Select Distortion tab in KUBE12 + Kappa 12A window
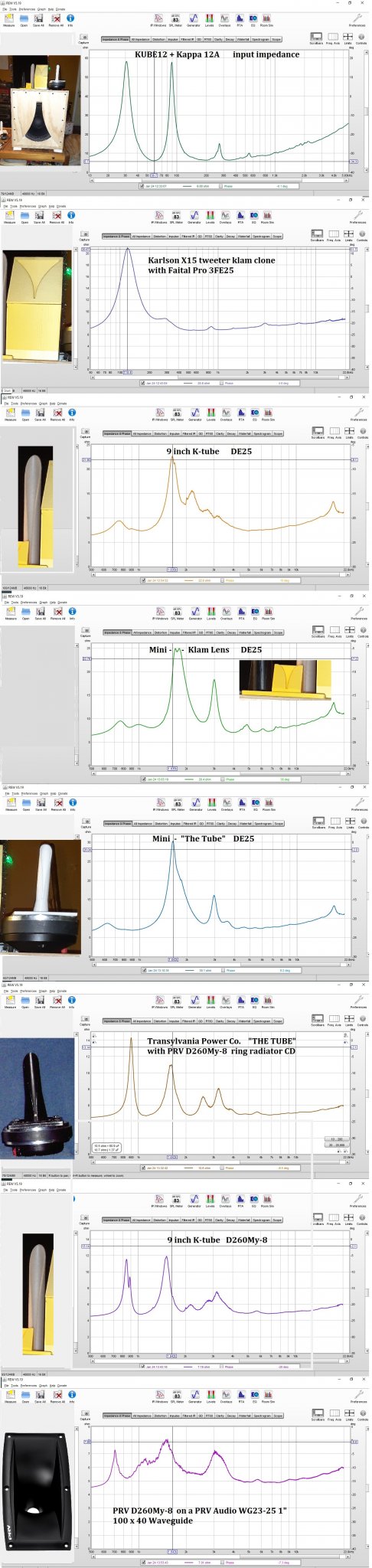The height and width of the screenshot is (1568, 372). click(x=158, y=39)
